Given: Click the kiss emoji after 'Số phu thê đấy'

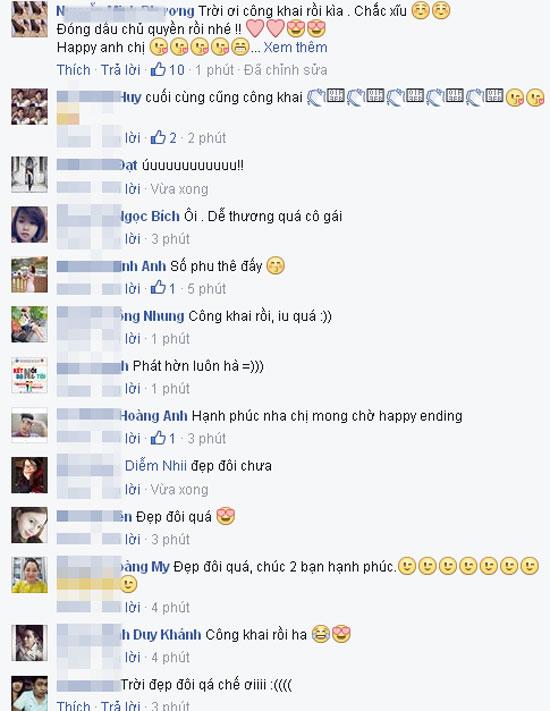Looking at the screenshot, I should [x=276, y=266].
